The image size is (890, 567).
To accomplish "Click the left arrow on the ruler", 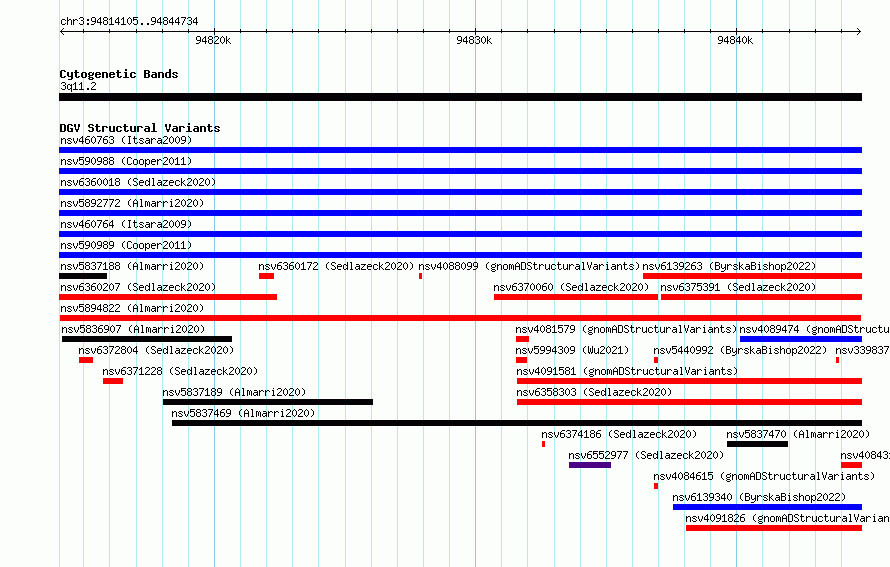I will (62, 32).
